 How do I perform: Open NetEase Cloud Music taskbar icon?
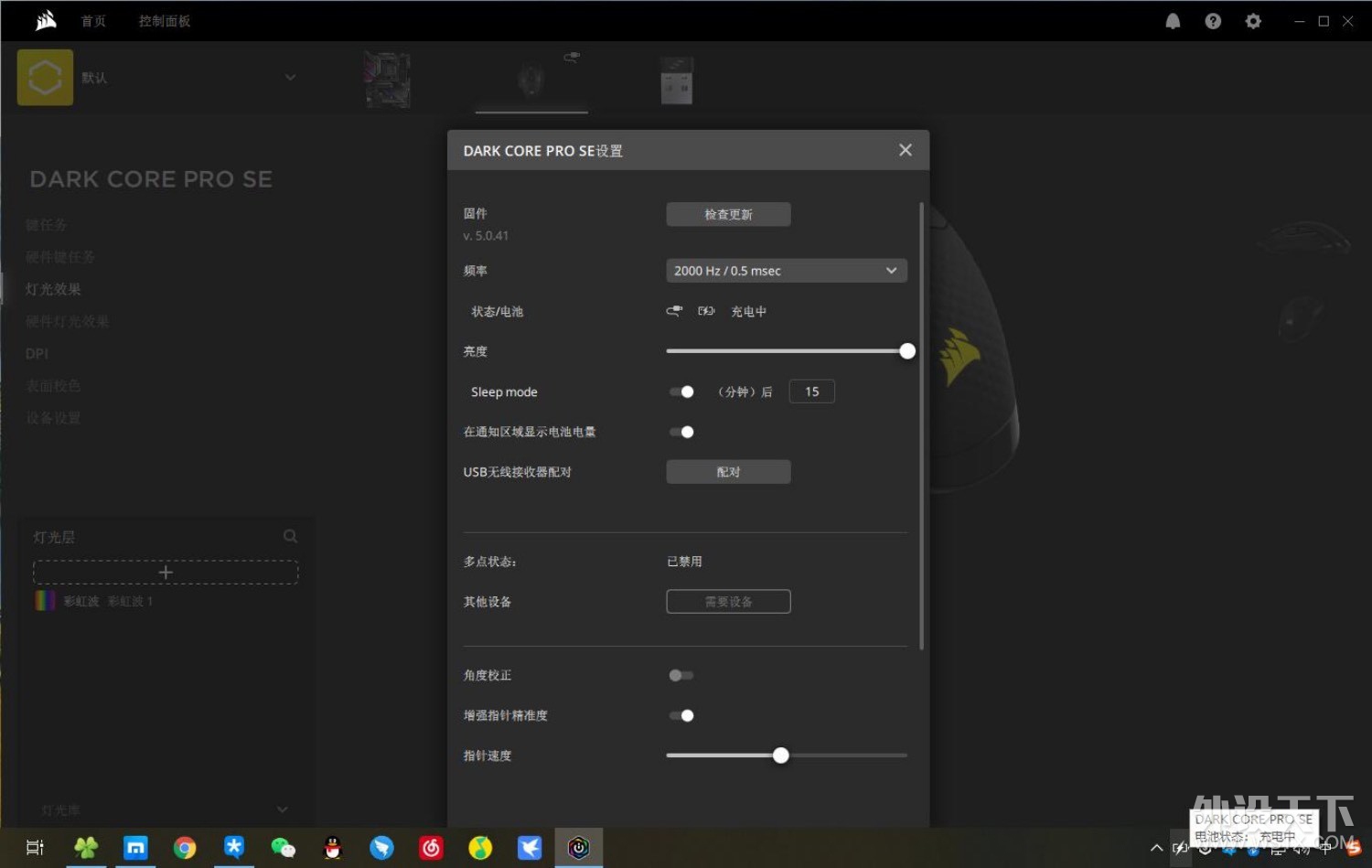431,848
